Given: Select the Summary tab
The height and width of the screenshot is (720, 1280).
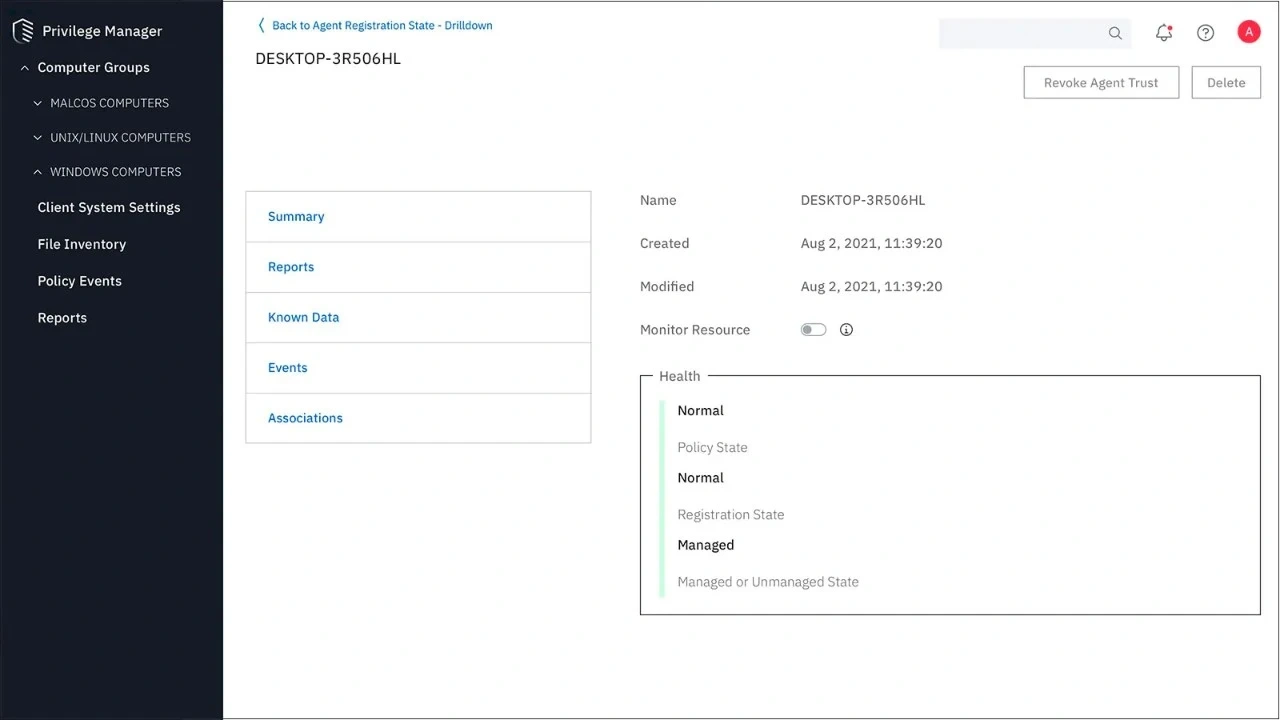Looking at the screenshot, I should (296, 217).
